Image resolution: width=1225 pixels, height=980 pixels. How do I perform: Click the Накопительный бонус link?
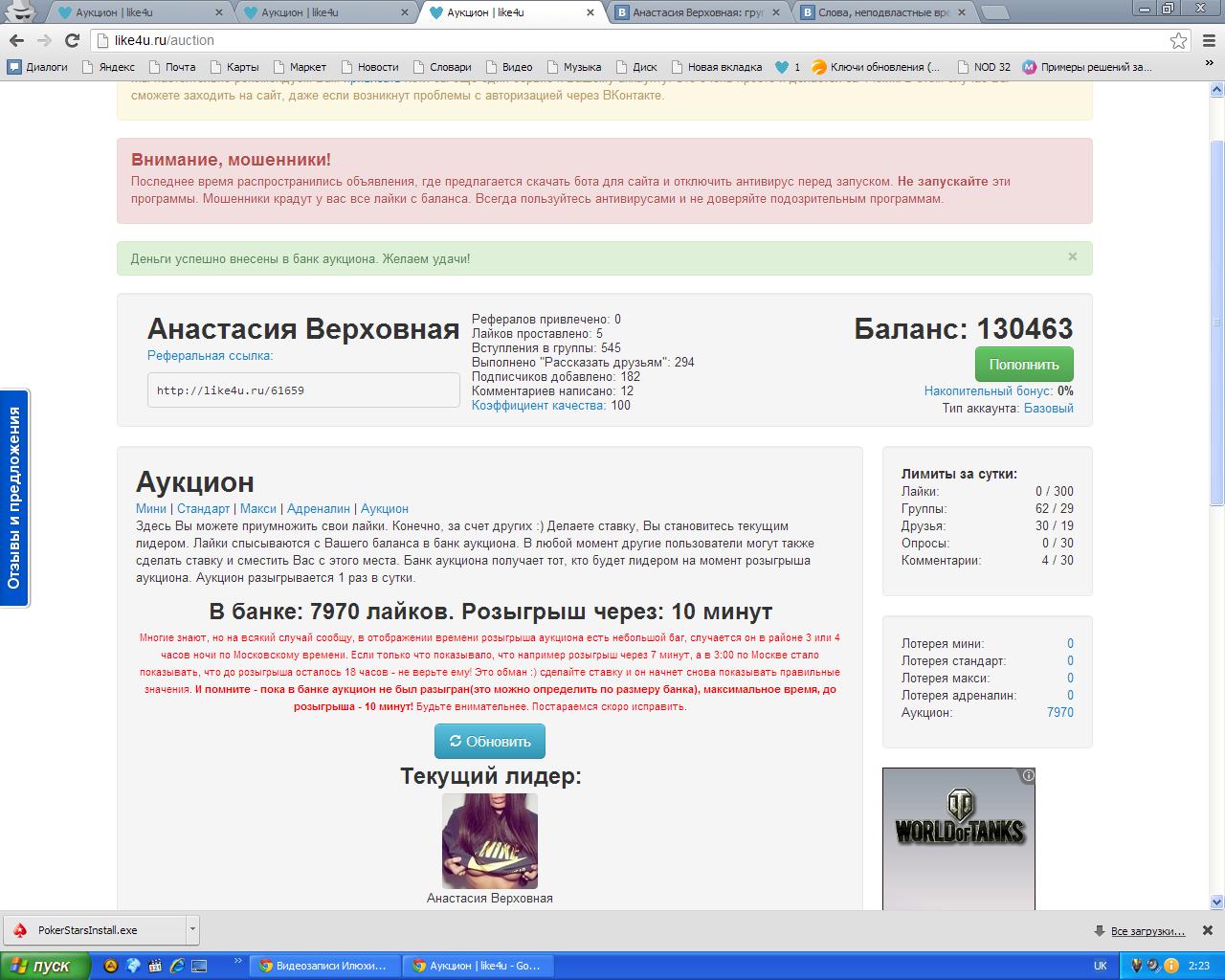pyautogui.click(x=989, y=390)
